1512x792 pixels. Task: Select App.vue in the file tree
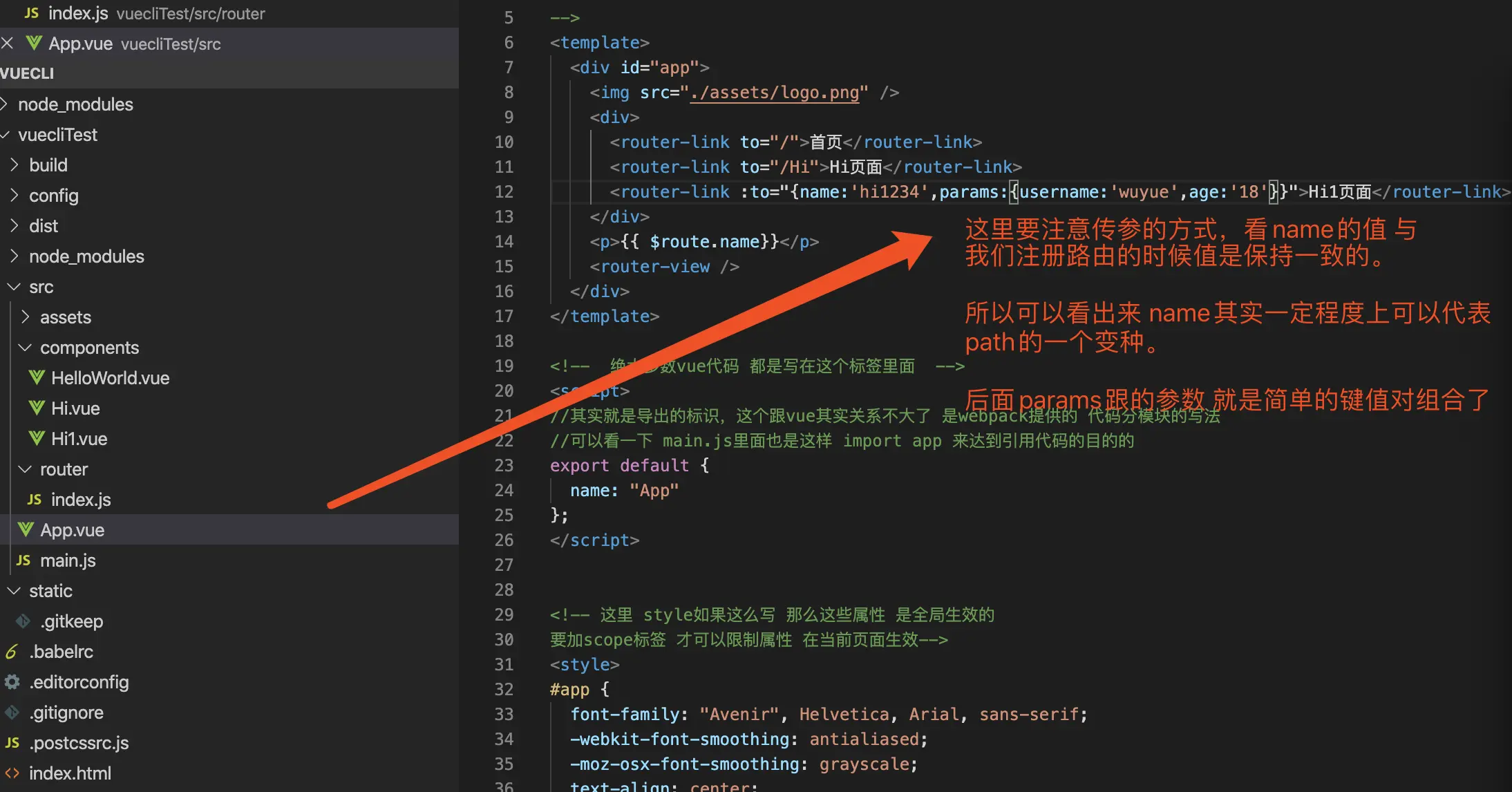pyautogui.click(x=73, y=530)
